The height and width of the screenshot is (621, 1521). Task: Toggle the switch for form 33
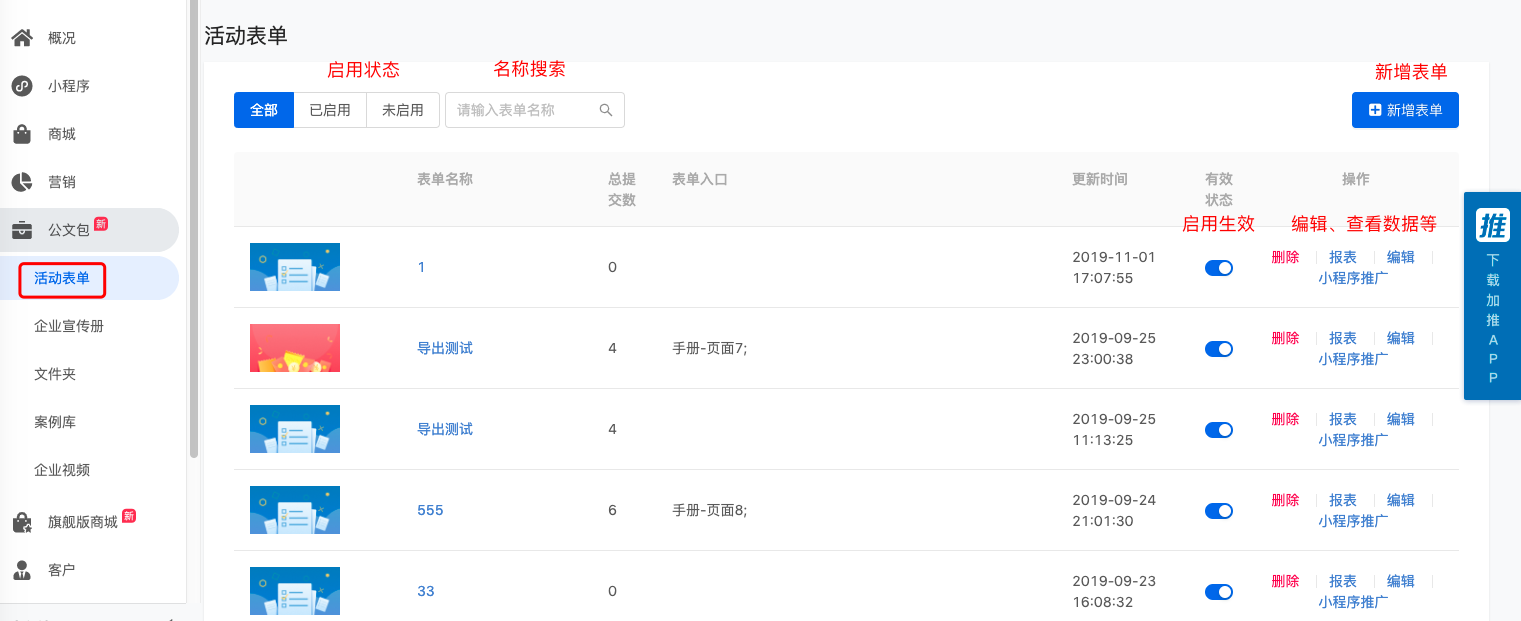(x=1219, y=592)
